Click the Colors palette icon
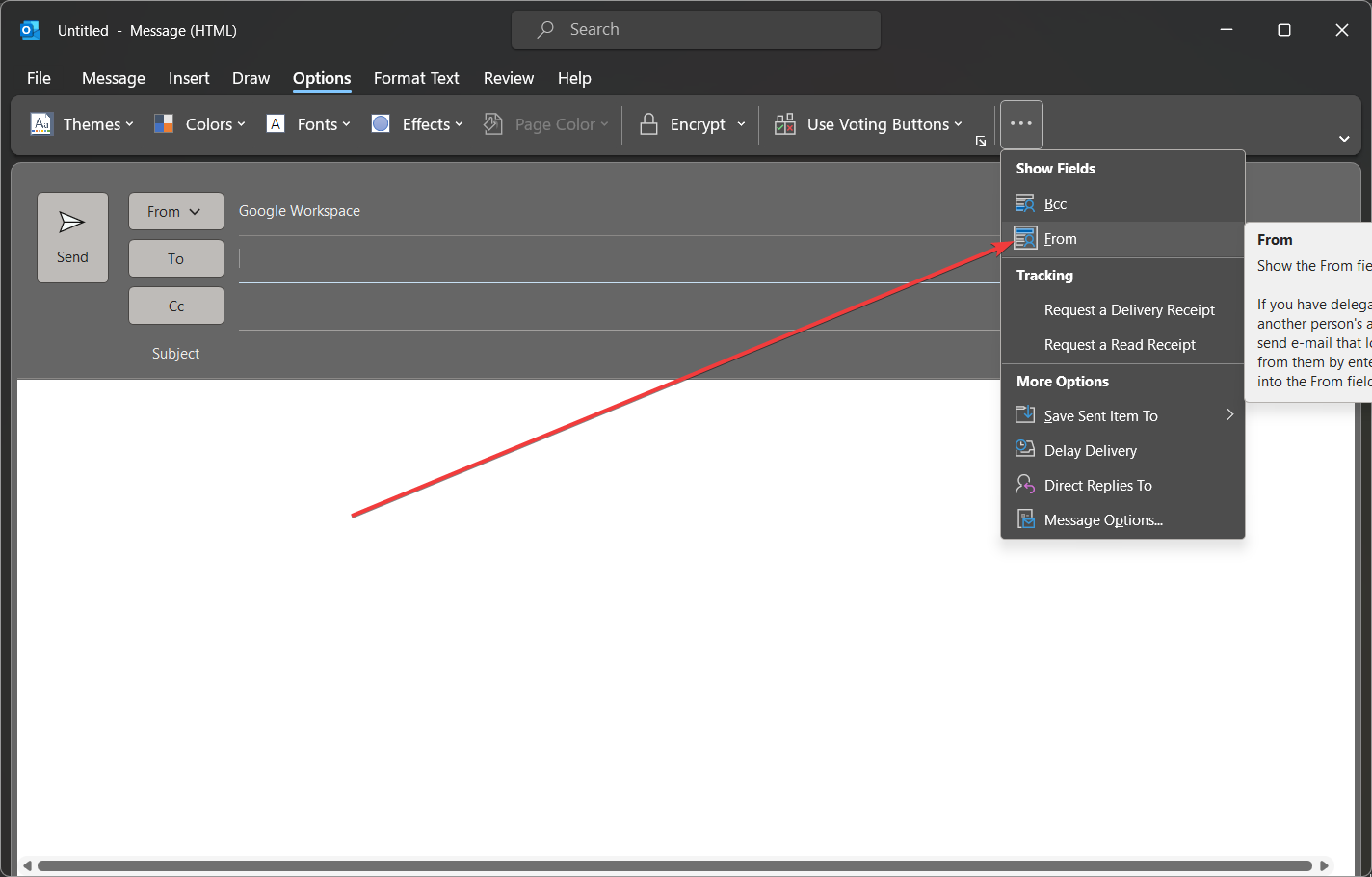The image size is (1372, 877). (x=164, y=124)
